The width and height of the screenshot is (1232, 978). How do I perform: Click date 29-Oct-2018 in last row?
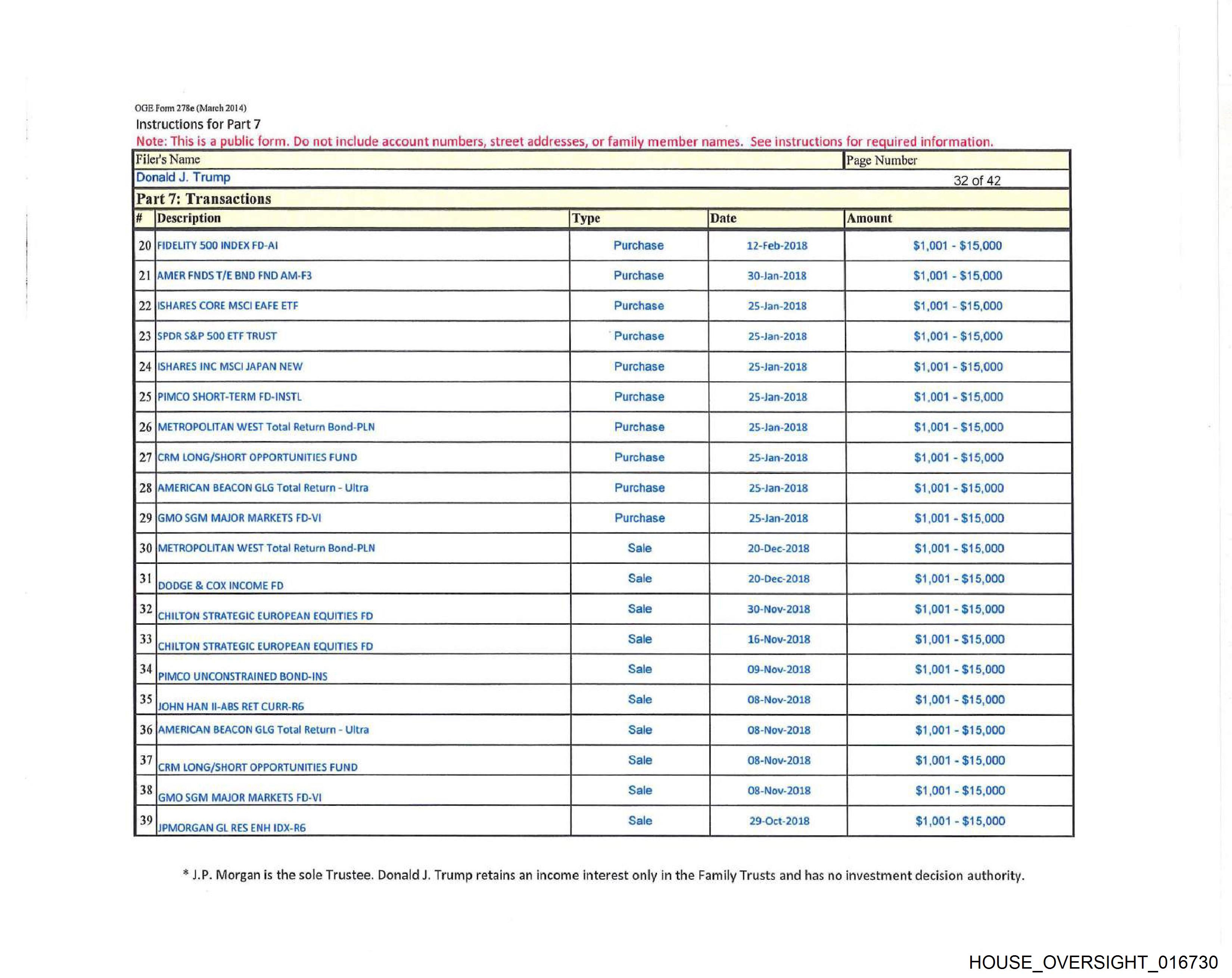point(779,821)
